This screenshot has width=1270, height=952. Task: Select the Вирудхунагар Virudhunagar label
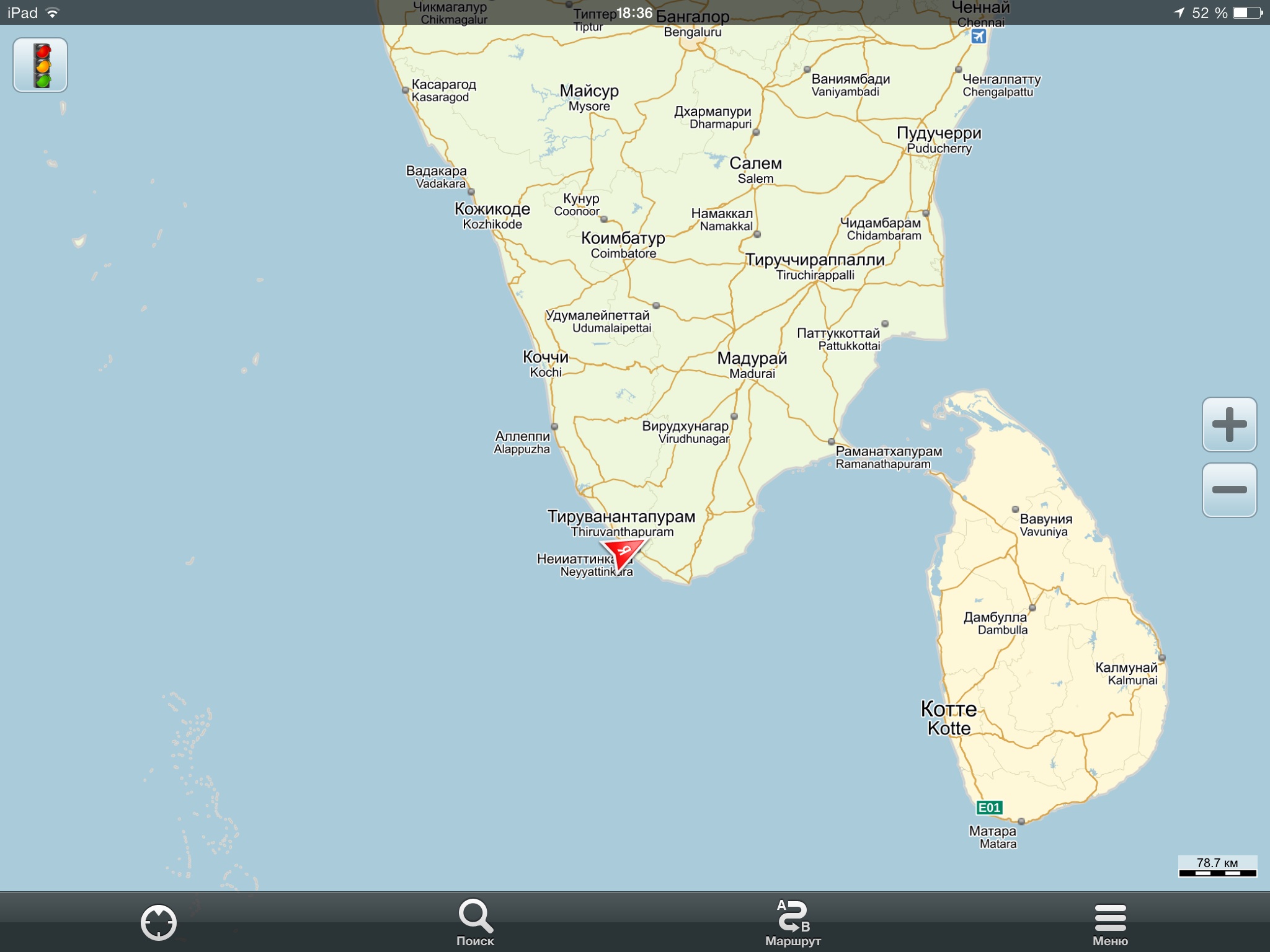[685, 432]
